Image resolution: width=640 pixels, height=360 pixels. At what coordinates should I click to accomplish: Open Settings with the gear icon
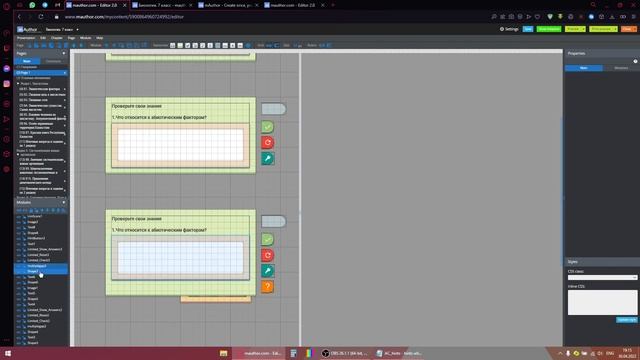(x=502, y=29)
